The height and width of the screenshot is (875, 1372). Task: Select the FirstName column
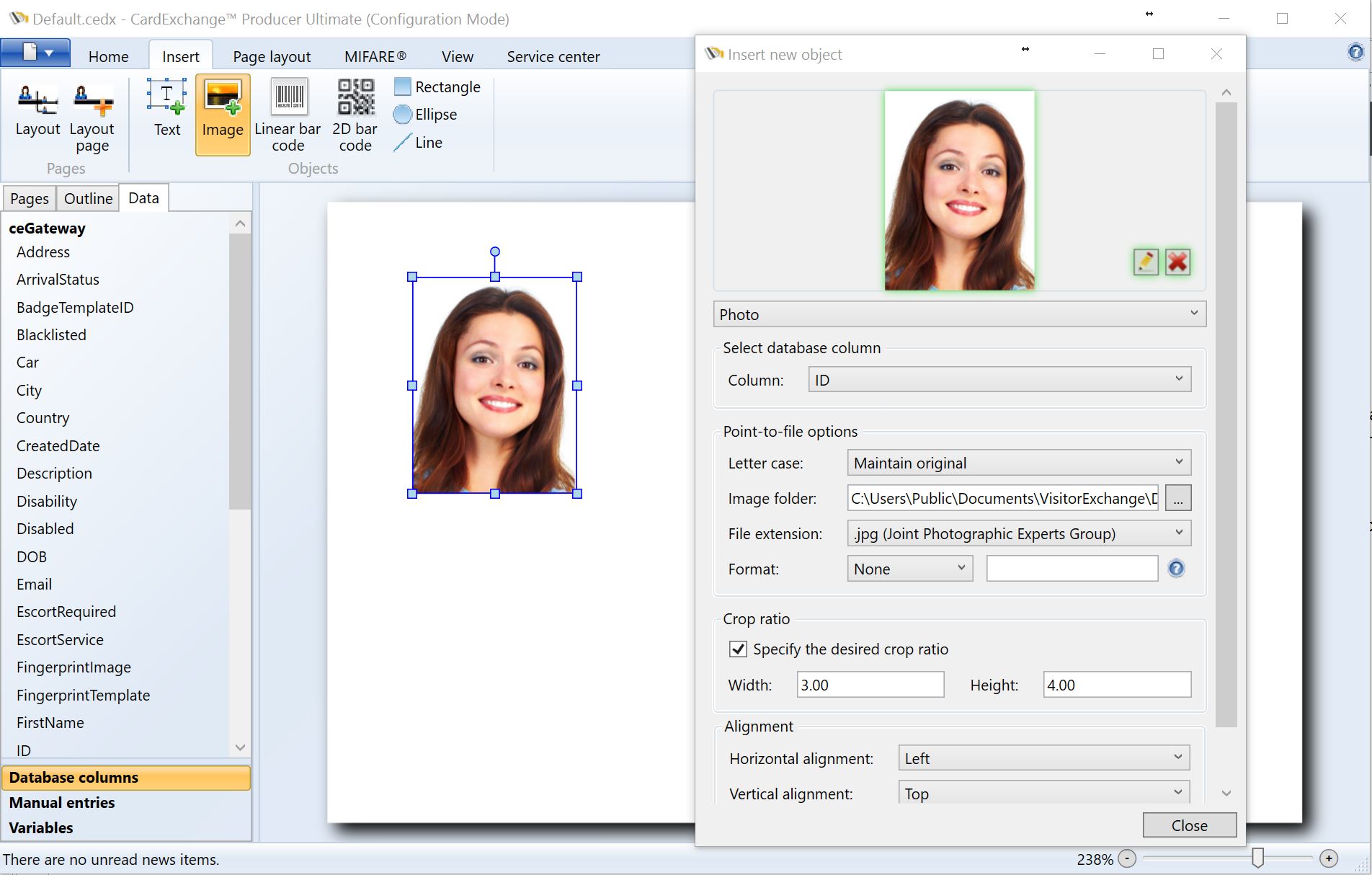tap(50, 722)
